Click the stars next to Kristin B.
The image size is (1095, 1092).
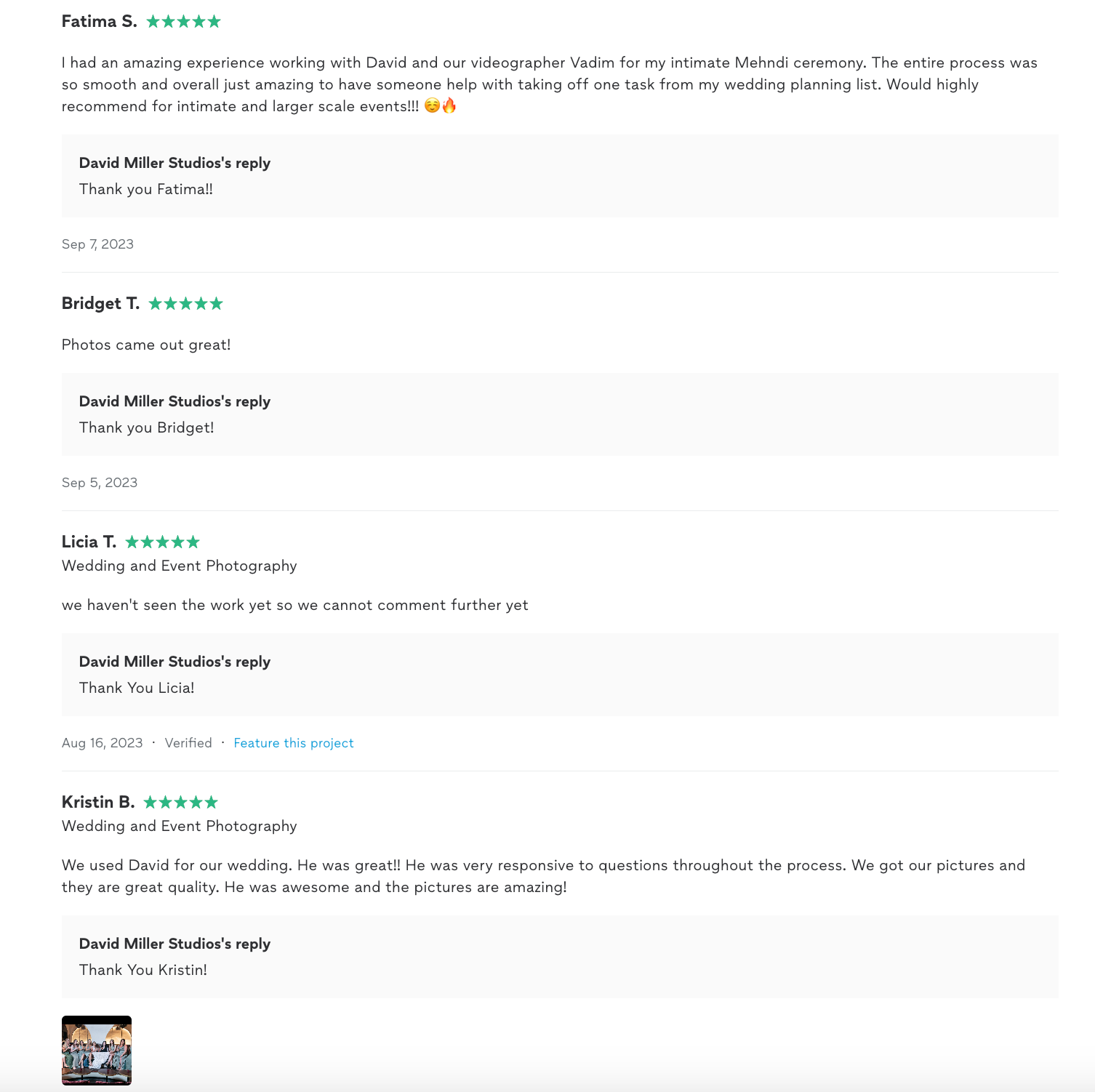[180, 803]
